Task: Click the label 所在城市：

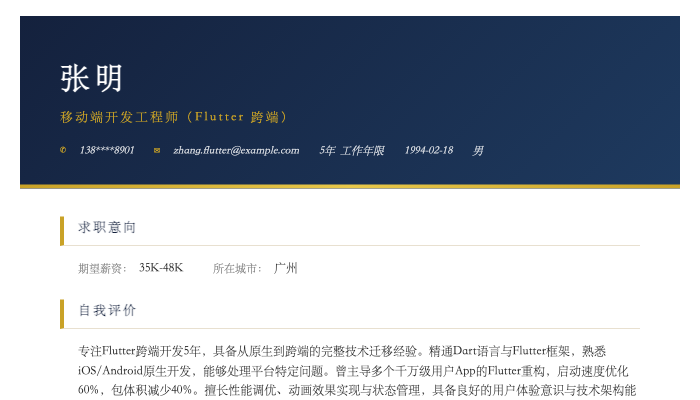Action: click(x=237, y=268)
